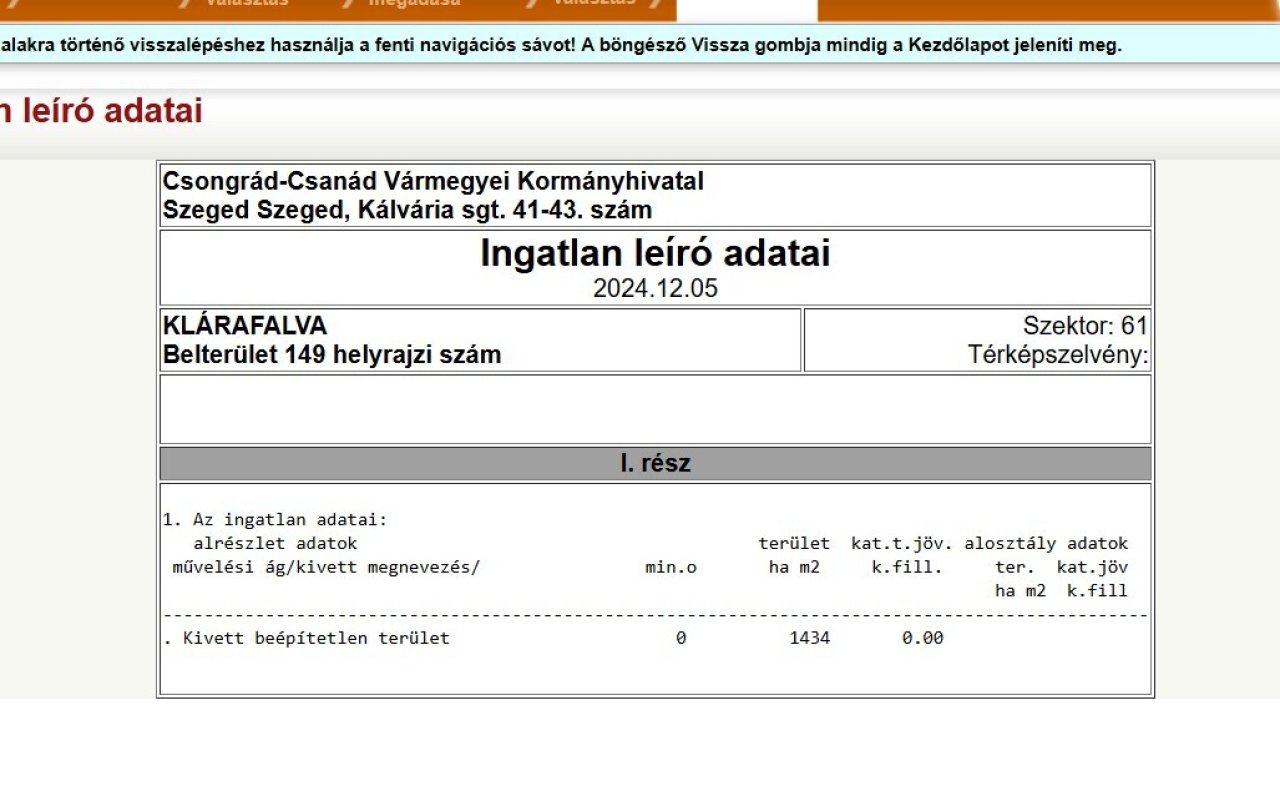Select the line '1. Az ingatlan adatai:'
Screen dimensions: 1280x811
click(275, 520)
